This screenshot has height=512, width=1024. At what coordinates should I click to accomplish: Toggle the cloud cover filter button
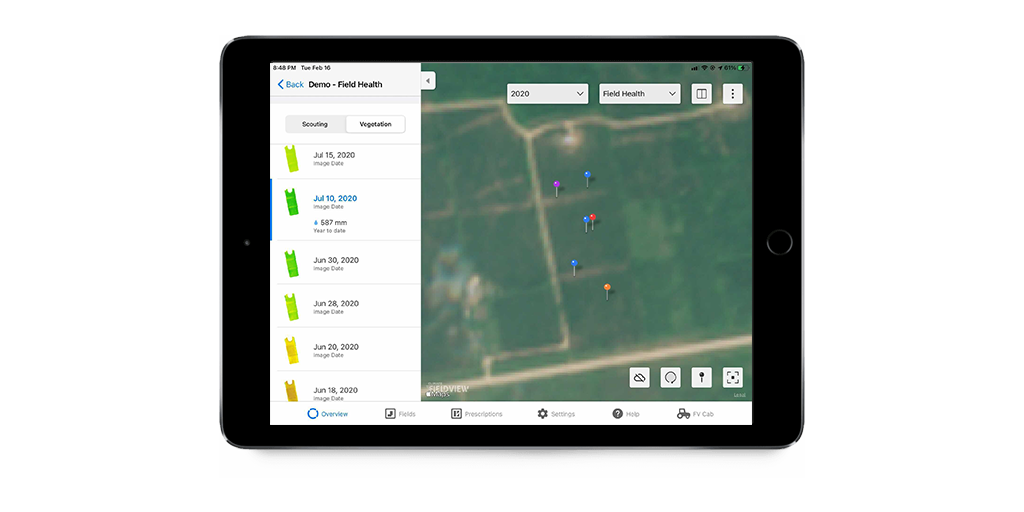tap(640, 377)
